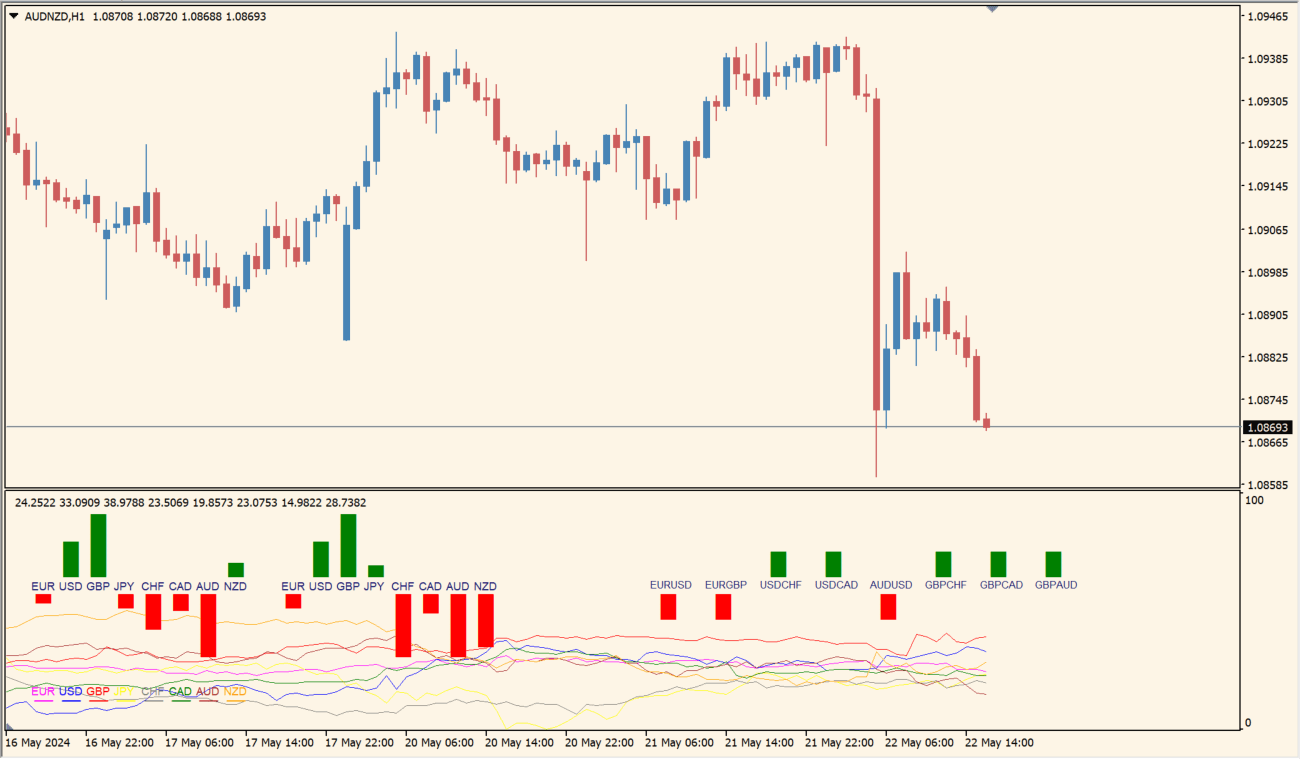
Task: Open the dropdown triangle beside AUDNZD,H1
Action: point(14,17)
